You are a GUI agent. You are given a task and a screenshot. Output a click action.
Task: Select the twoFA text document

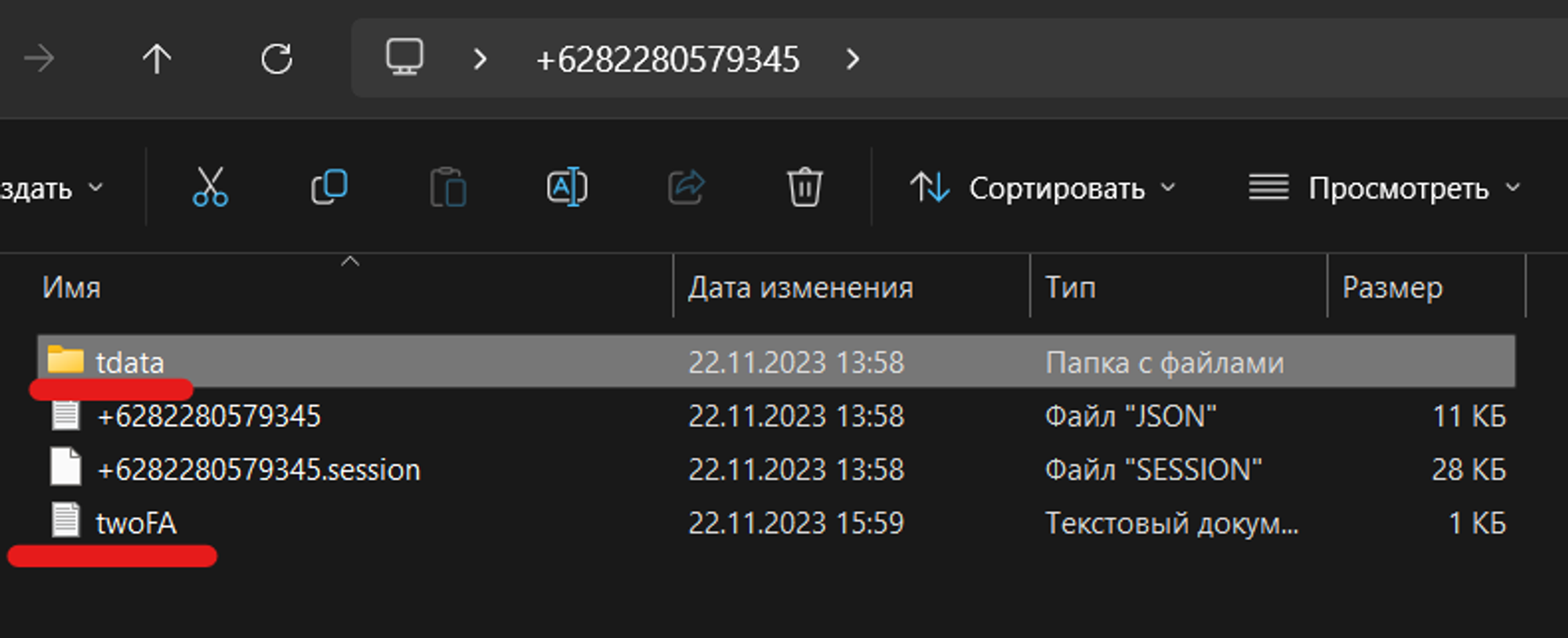(x=136, y=523)
